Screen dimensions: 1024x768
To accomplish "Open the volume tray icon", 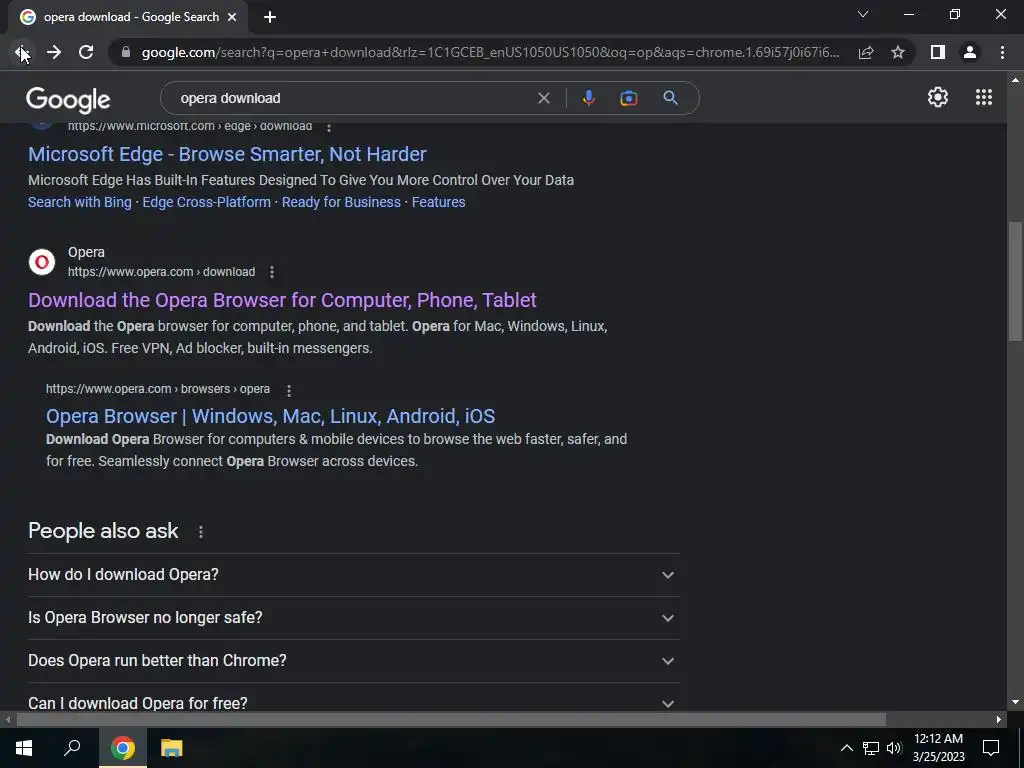I will coord(894,748).
